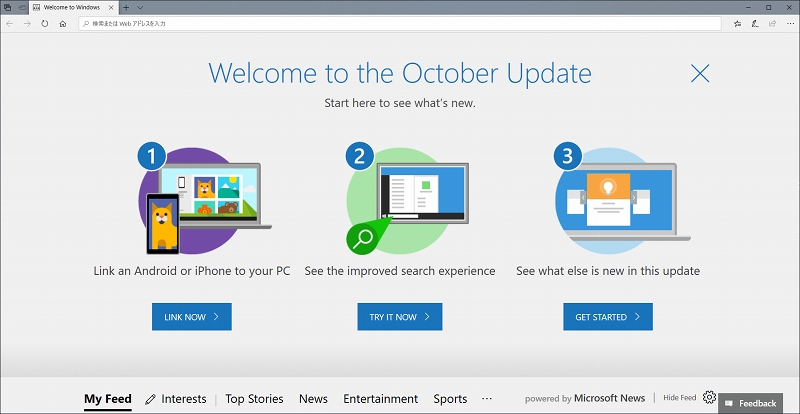The width and height of the screenshot is (800, 414).
Task: Click 'See the improved search experience' text
Action: pyautogui.click(x=400, y=271)
